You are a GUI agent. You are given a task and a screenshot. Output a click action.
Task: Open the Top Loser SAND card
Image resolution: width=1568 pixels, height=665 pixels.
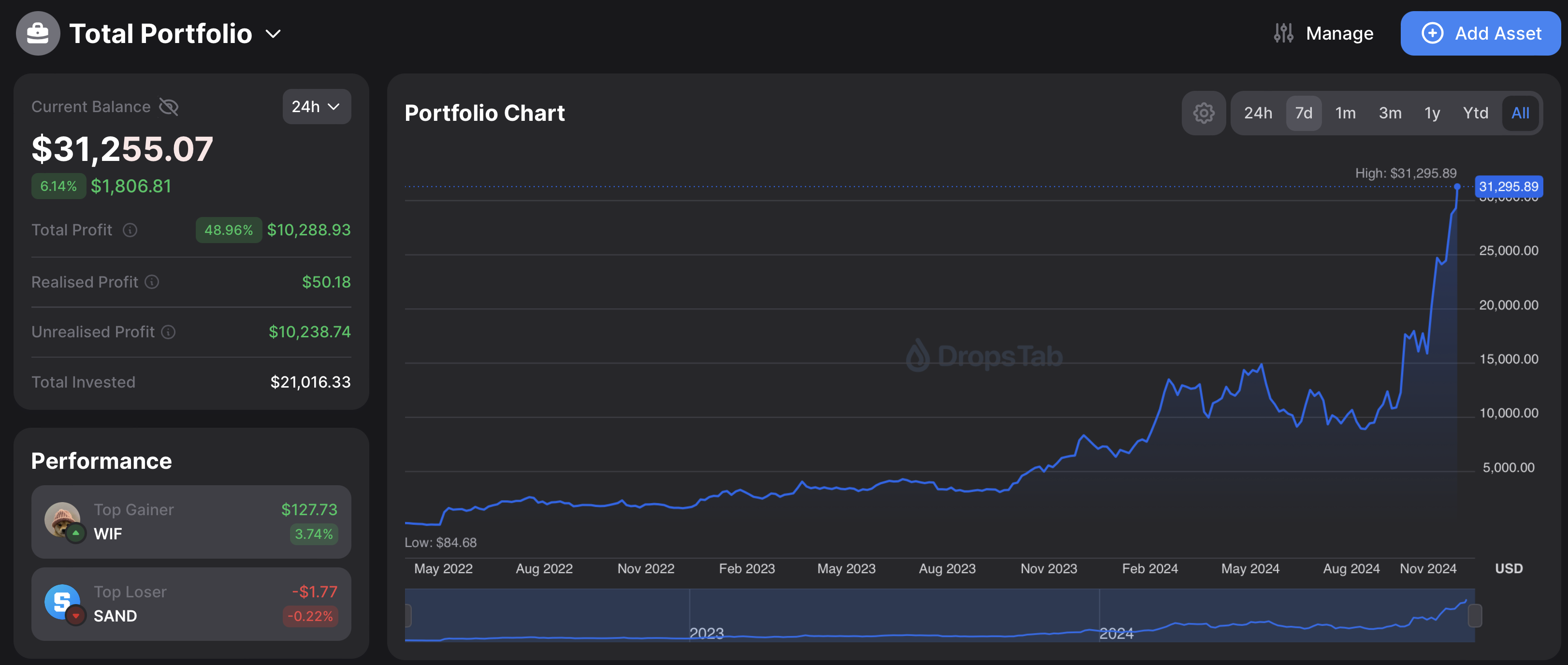pos(191,604)
